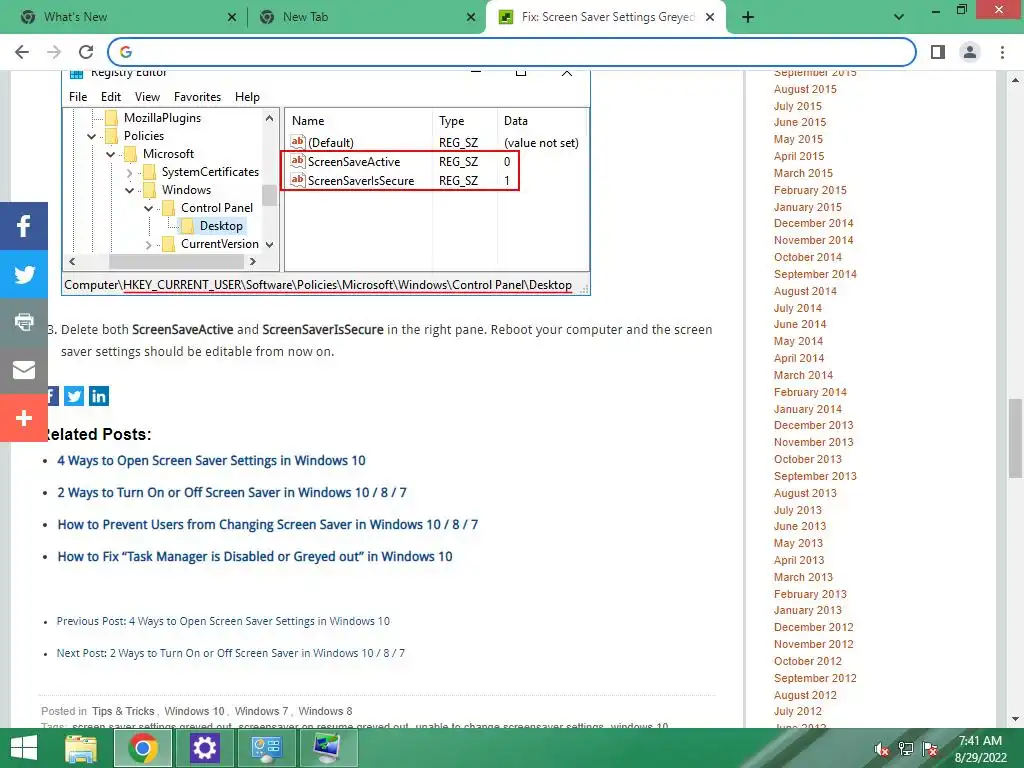
Task: Share via Twitter sidebar button
Action: pos(24,274)
